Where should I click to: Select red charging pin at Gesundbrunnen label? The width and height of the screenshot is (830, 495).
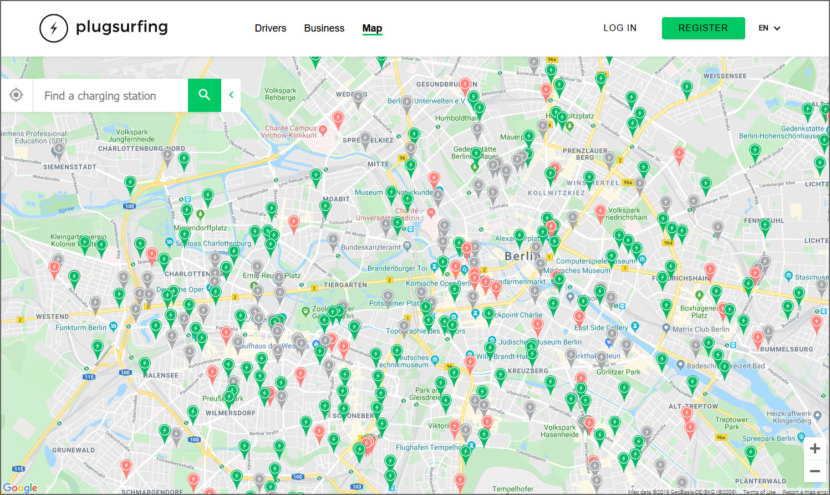465,85
